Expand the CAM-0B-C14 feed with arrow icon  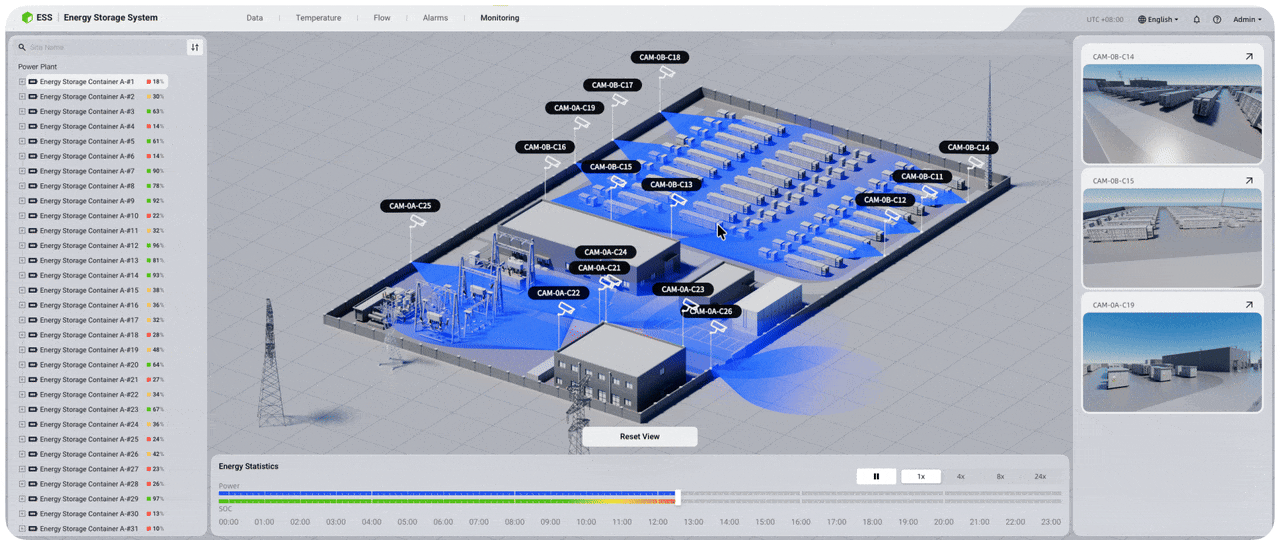click(1249, 57)
